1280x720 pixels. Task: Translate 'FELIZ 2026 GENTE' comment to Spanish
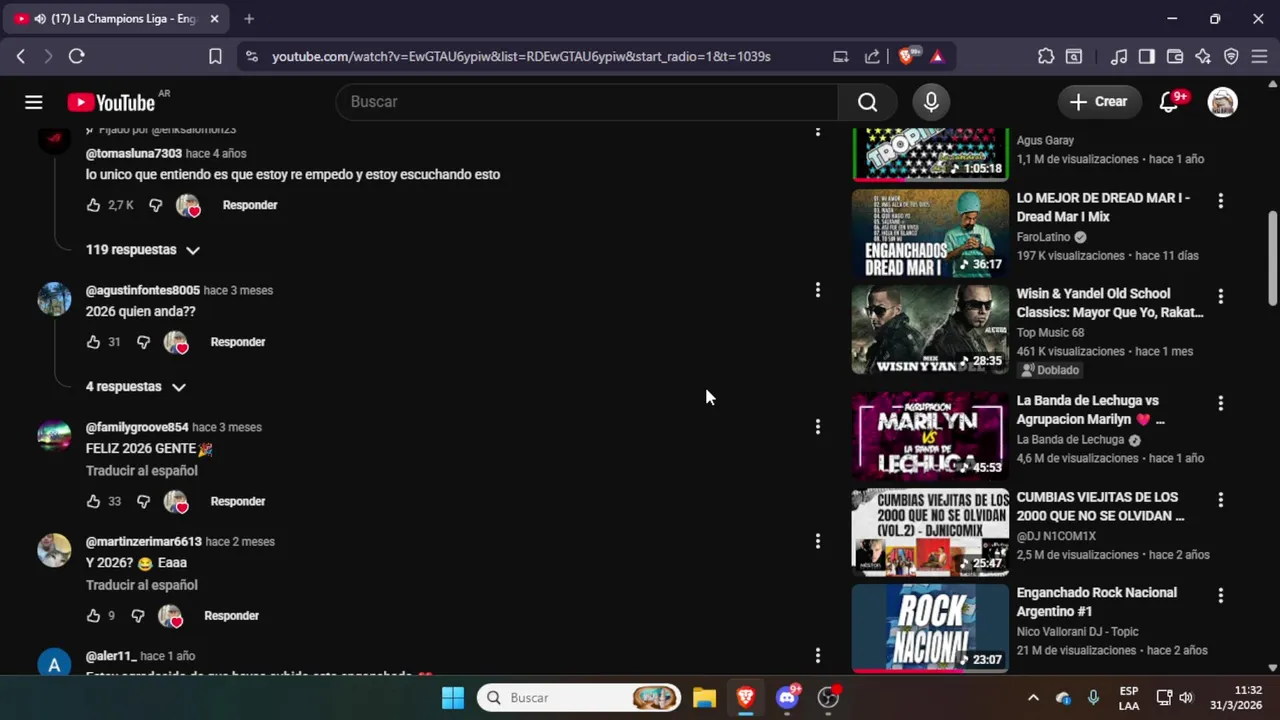pyautogui.click(x=142, y=471)
